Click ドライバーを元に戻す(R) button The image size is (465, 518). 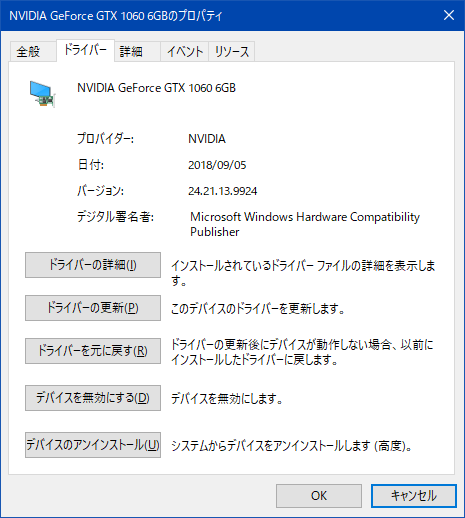pyautogui.click(x=93, y=351)
